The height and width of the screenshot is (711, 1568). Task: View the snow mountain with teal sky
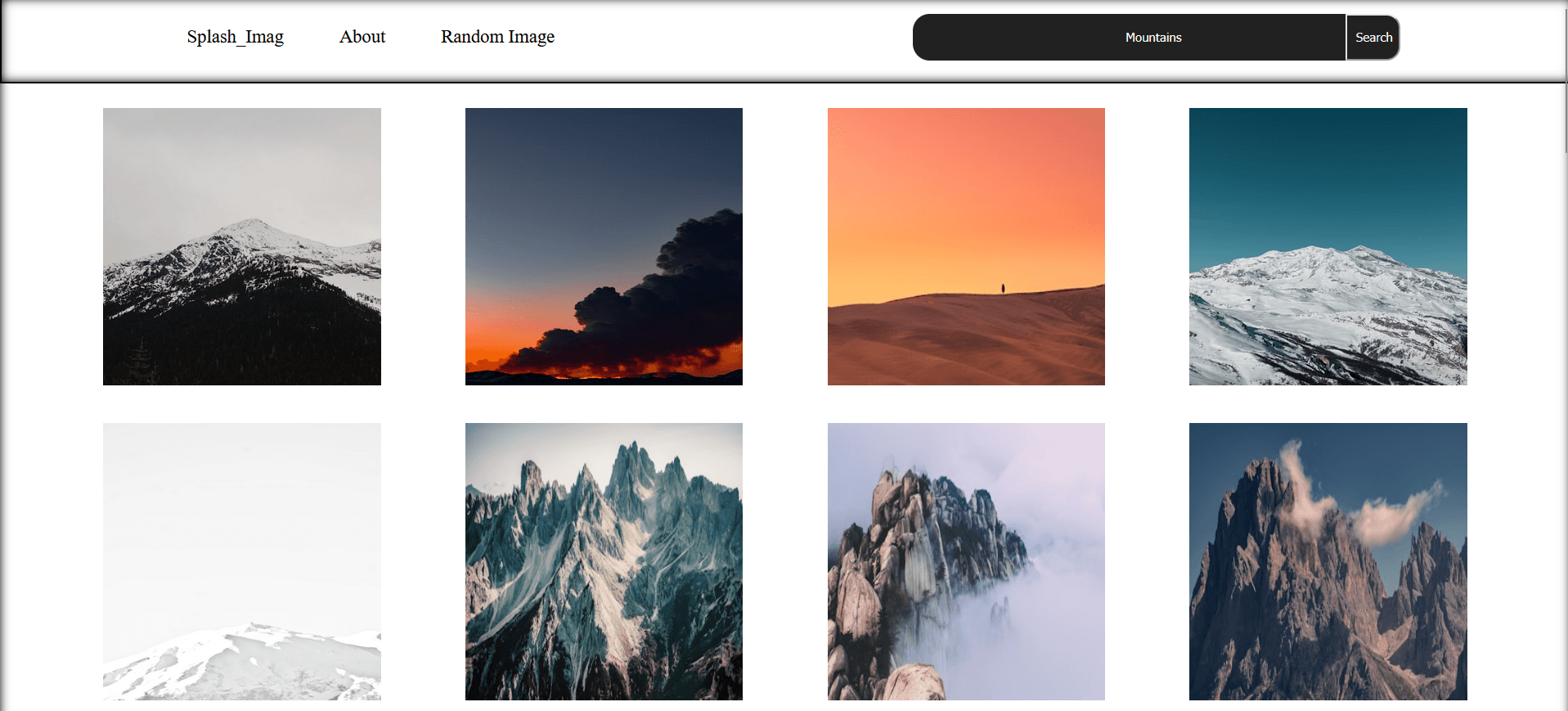pyautogui.click(x=1328, y=246)
